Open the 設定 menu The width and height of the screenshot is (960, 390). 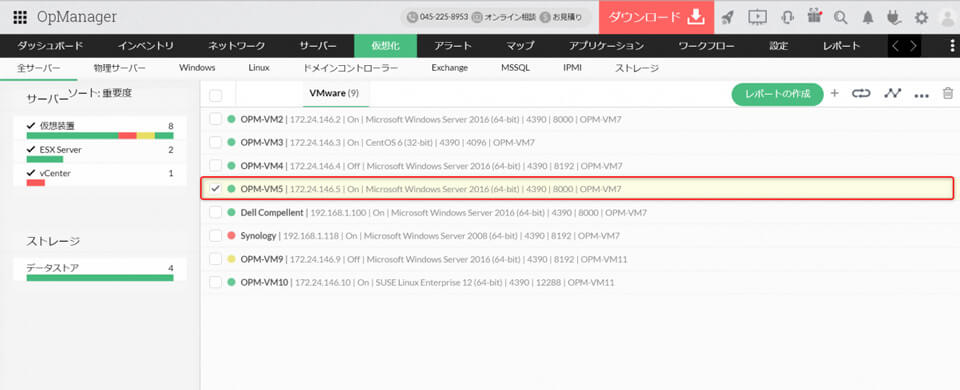779,46
